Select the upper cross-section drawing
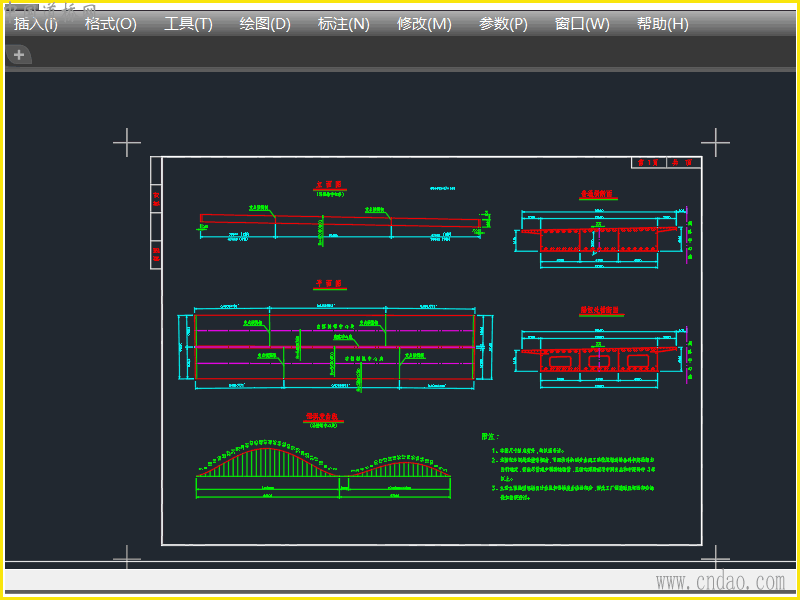Screen dimensions: 800x600 [x=598, y=238]
